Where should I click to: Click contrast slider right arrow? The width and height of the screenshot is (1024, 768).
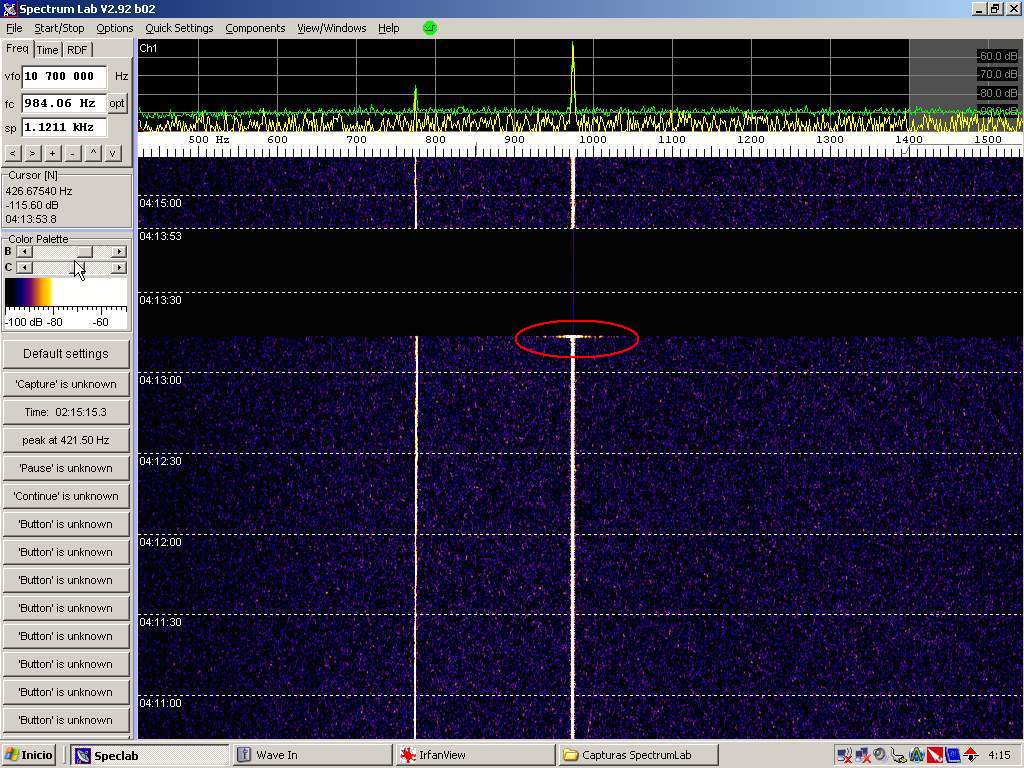pyautogui.click(x=119, y=267)
